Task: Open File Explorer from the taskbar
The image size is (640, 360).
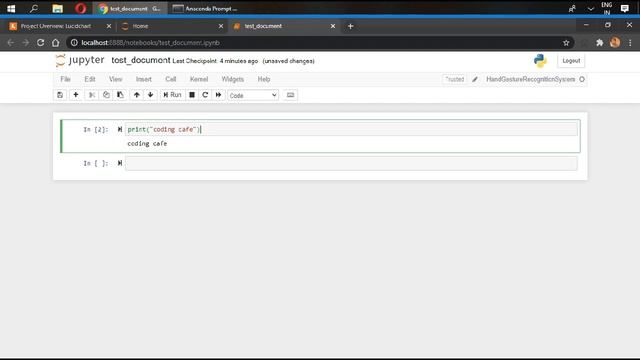Action: coord(58,8)
